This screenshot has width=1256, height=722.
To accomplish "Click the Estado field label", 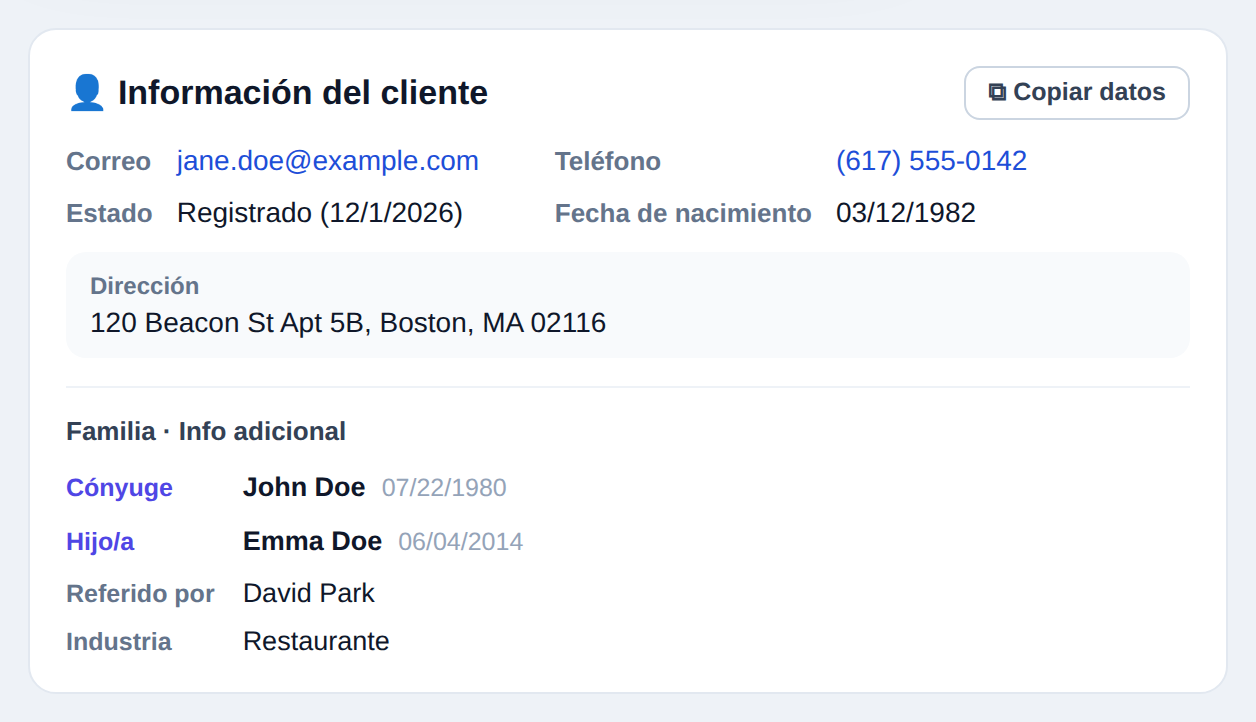I will point(109,214).
